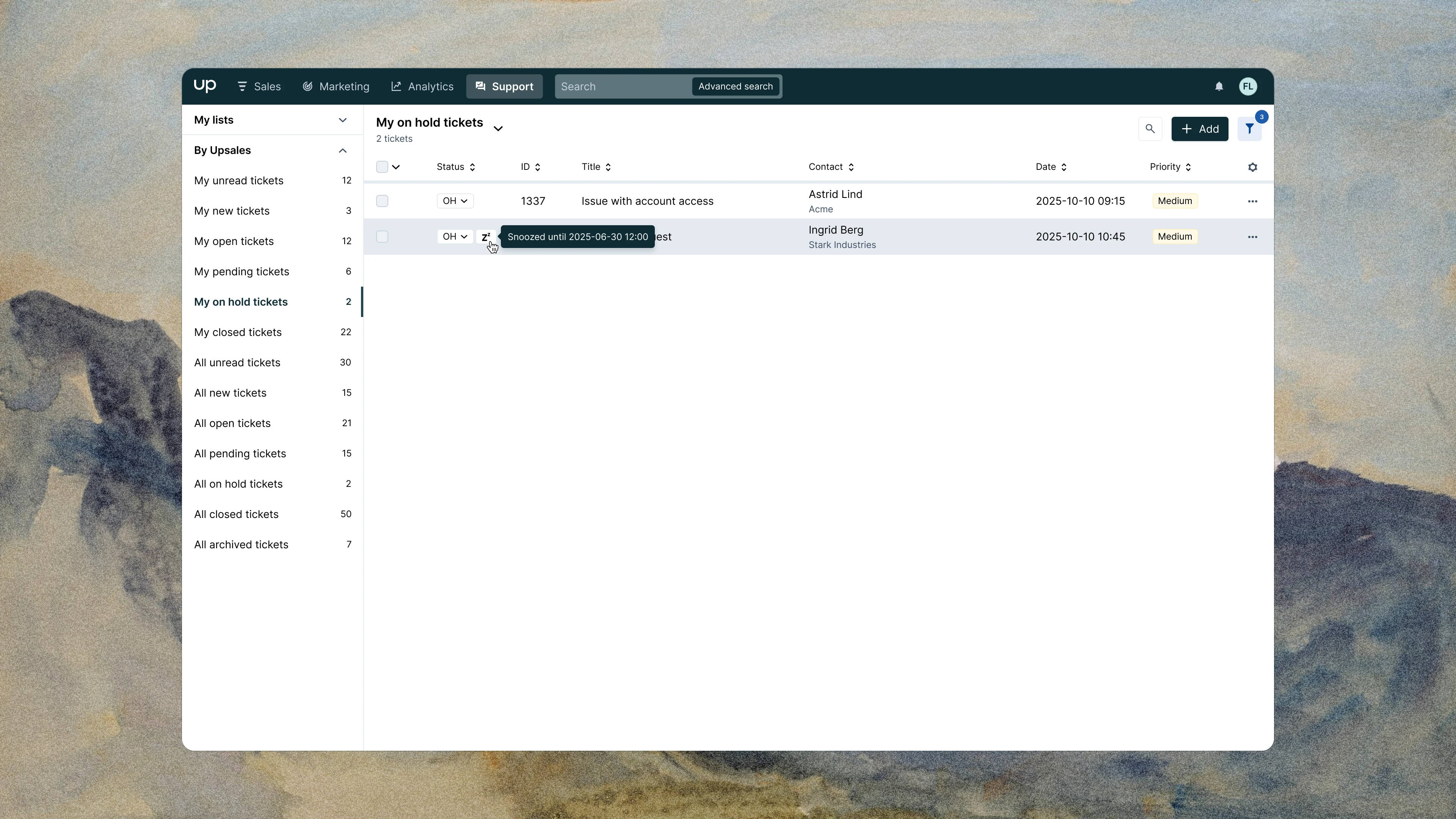This screenshot has height=819, width=1456.
Task: Click the Acme company name
Action: [x=821, y=209]
